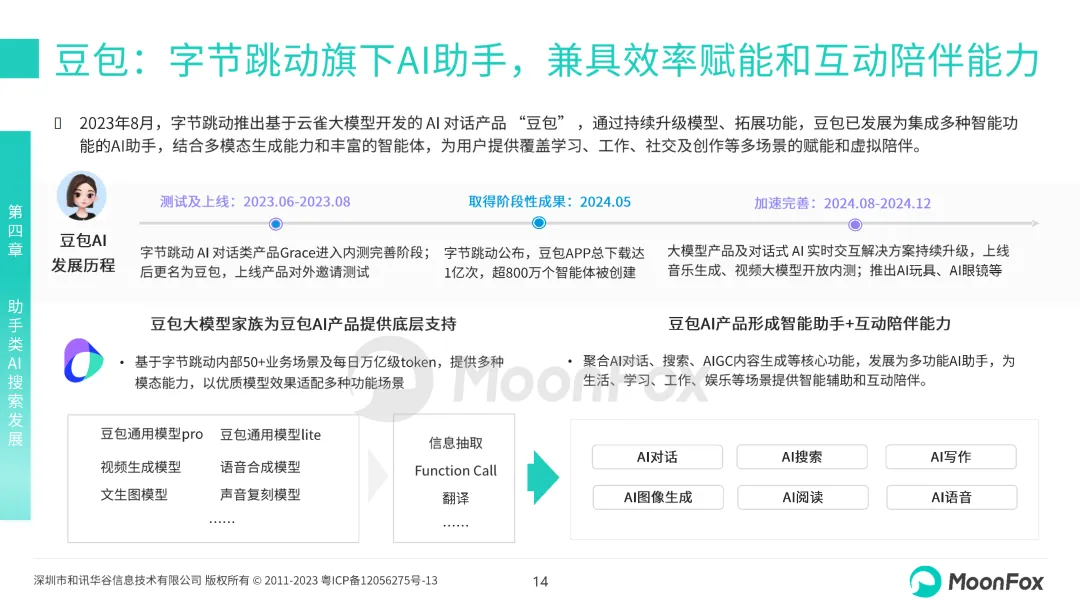Click the large teal right arrow

(x=543, y=478)
